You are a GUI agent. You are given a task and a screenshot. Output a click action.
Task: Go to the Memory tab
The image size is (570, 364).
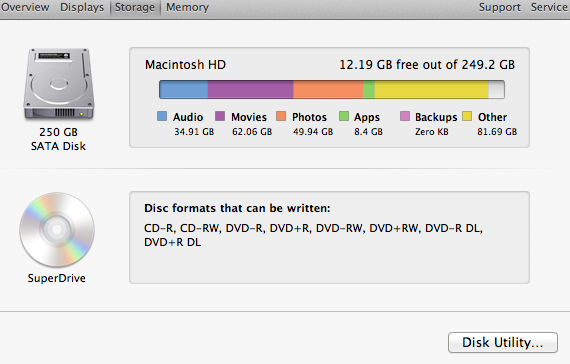tap(187, 7)
